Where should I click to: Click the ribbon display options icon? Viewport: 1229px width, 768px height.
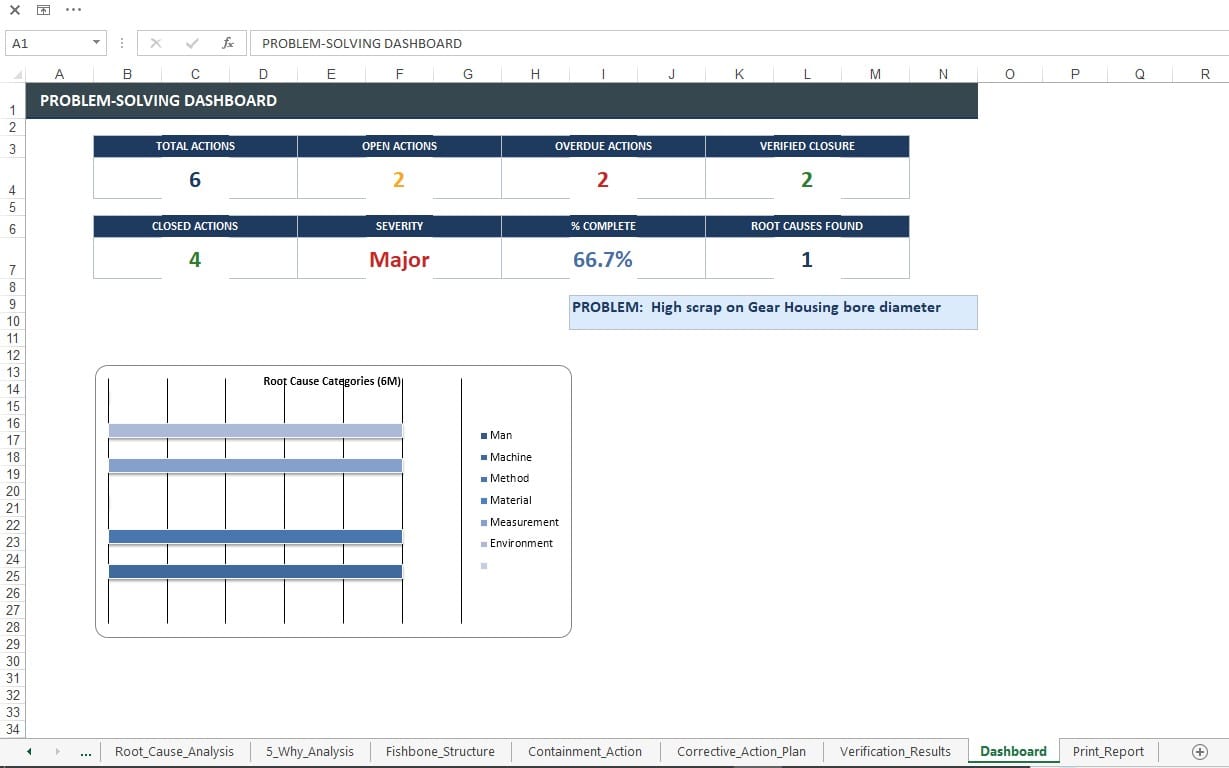point(43,10)
